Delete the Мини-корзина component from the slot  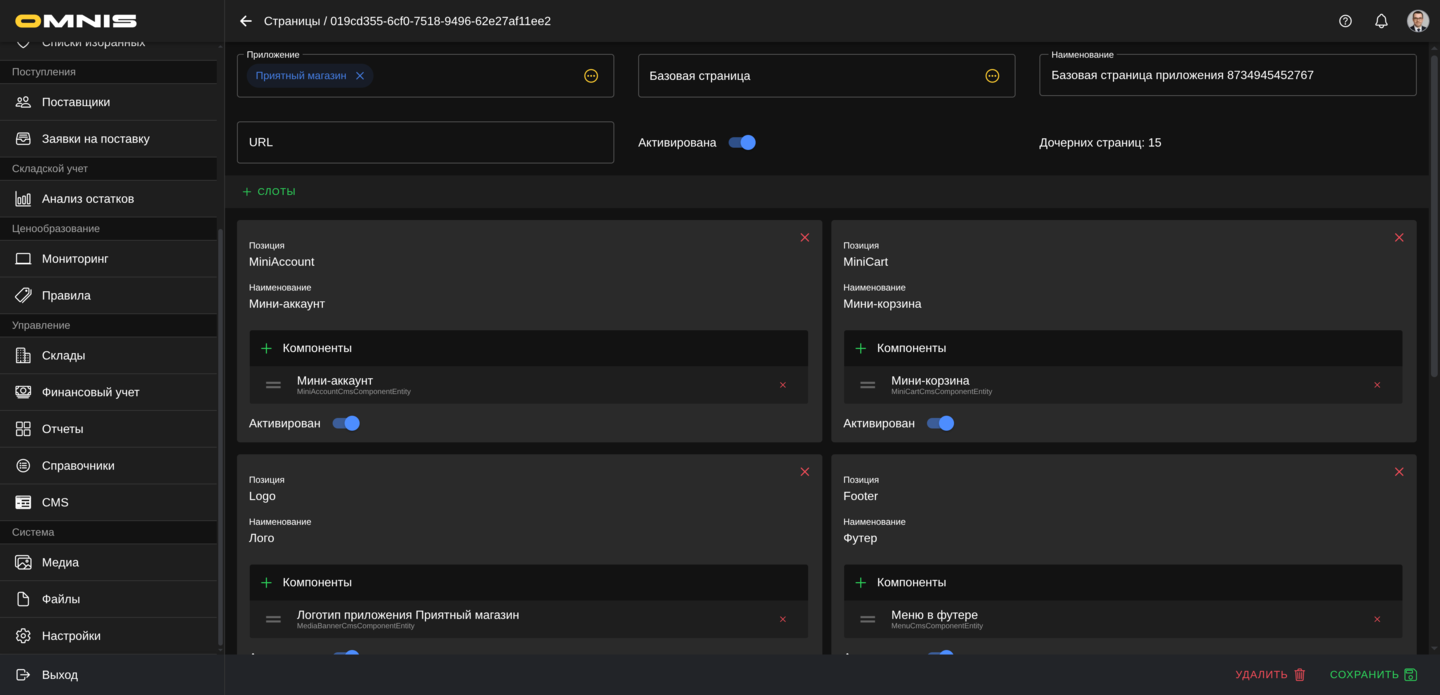(1376, 385)
